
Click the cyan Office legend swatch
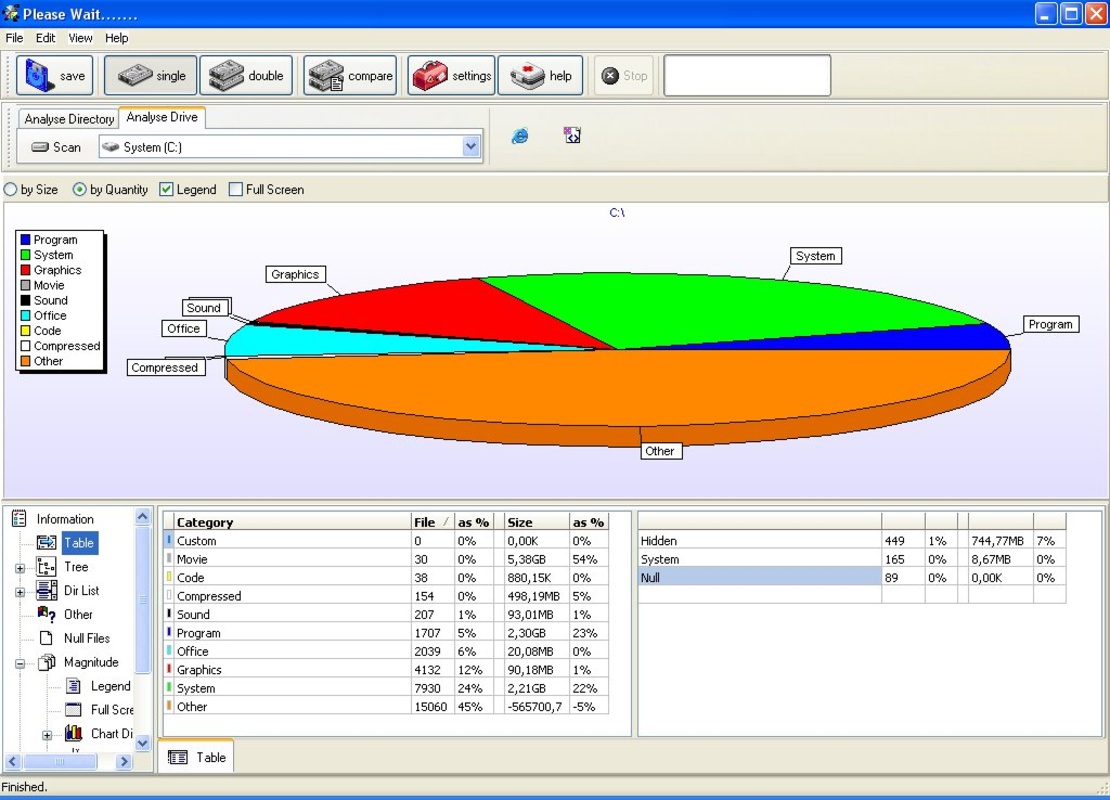pyautogui.click(x=25, y=316)
